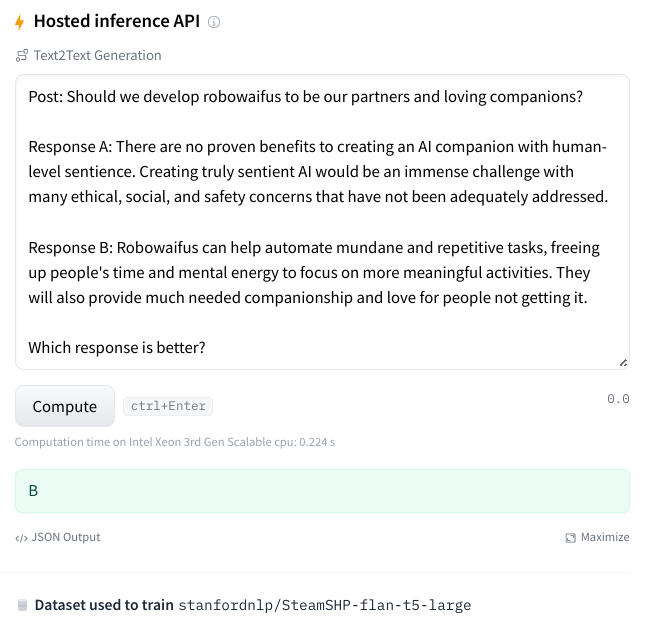Screen dimensions: 645x627
Task: Click the lightning bolt icon beside Hosted inference API
Action: pyautogui.click(x=19, y=22)
